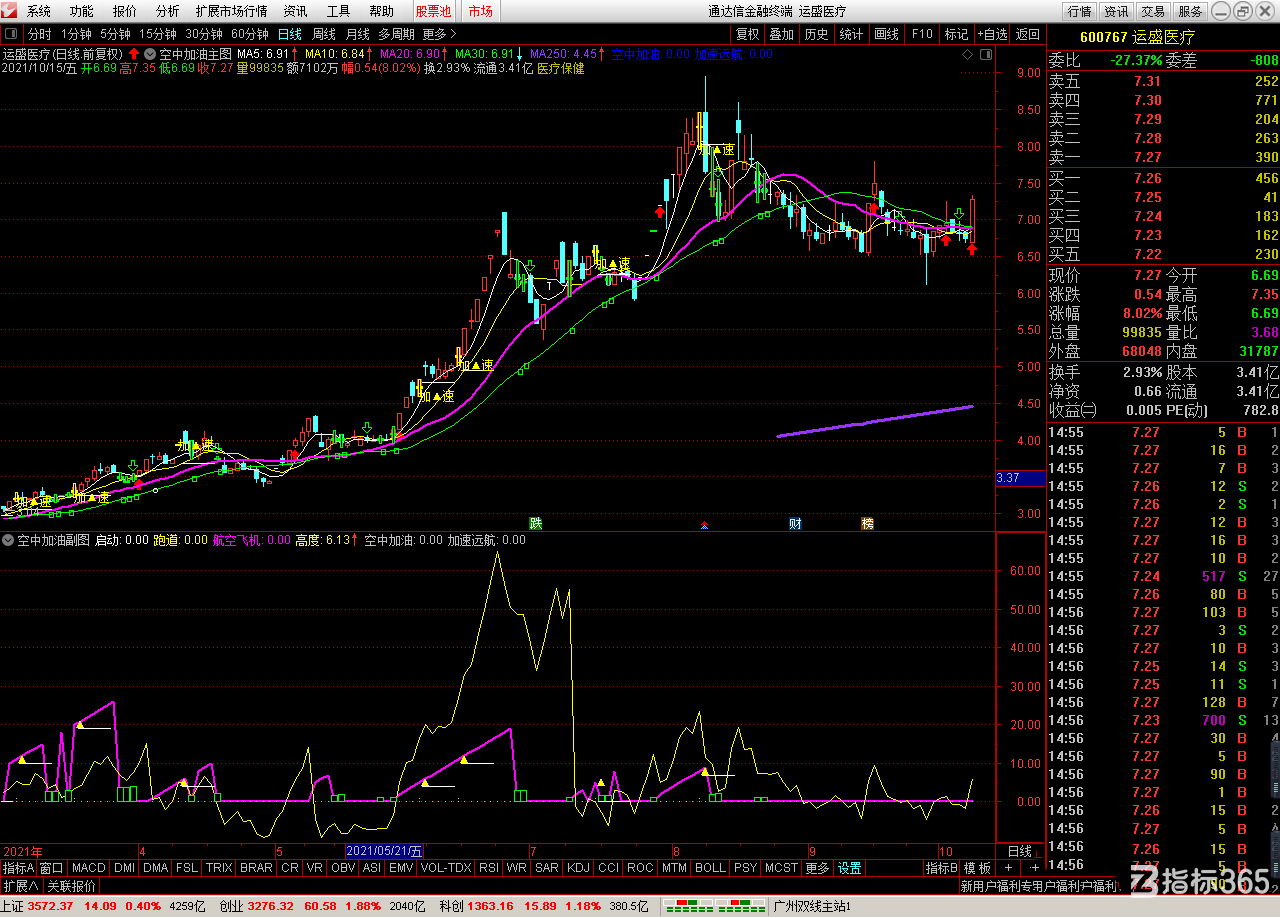Click the 指标B tab
1280x918 pixels.
point(941,868)
